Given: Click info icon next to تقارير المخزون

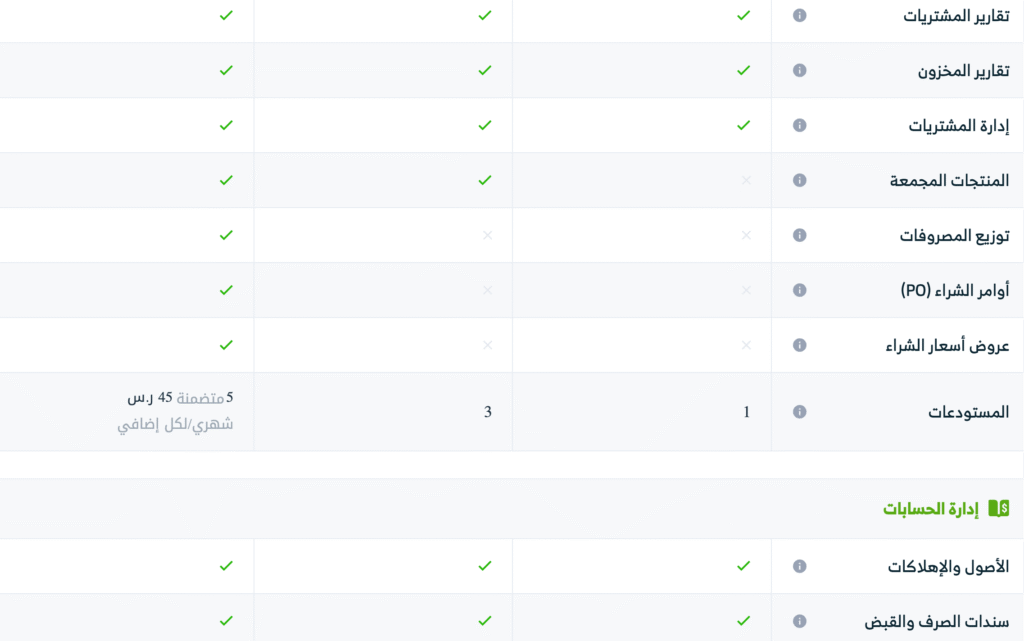Looking at the screenshot, I should click(x=799, y=71).
